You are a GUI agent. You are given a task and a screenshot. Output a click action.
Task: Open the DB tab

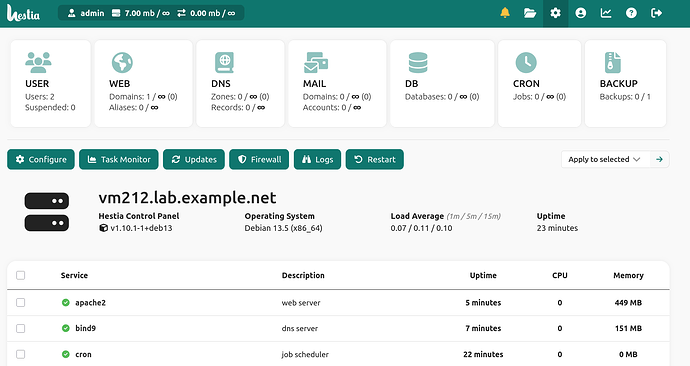pos(442,84)
